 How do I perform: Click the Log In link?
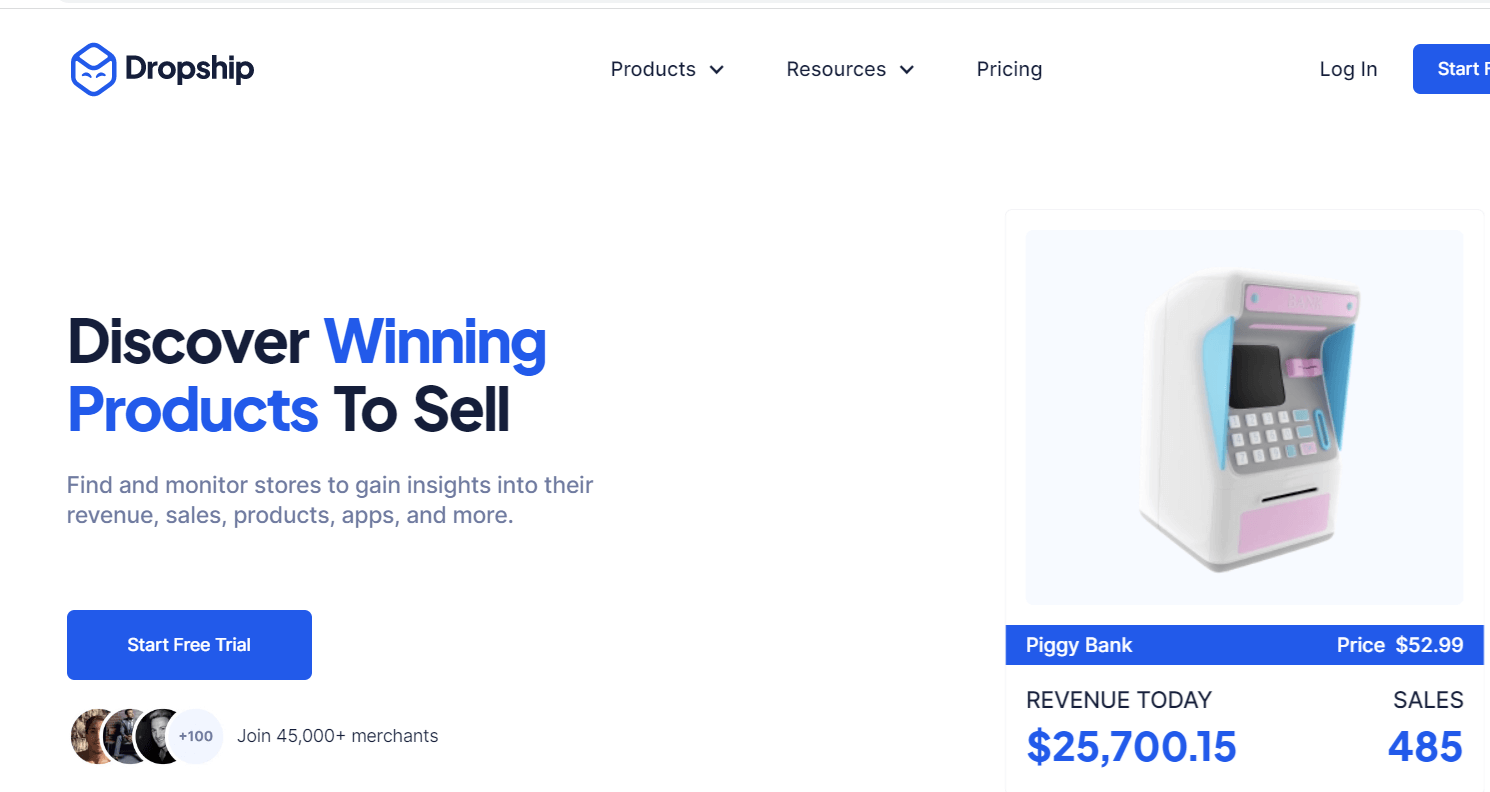pyautogui.click(x=1348, y=69)
